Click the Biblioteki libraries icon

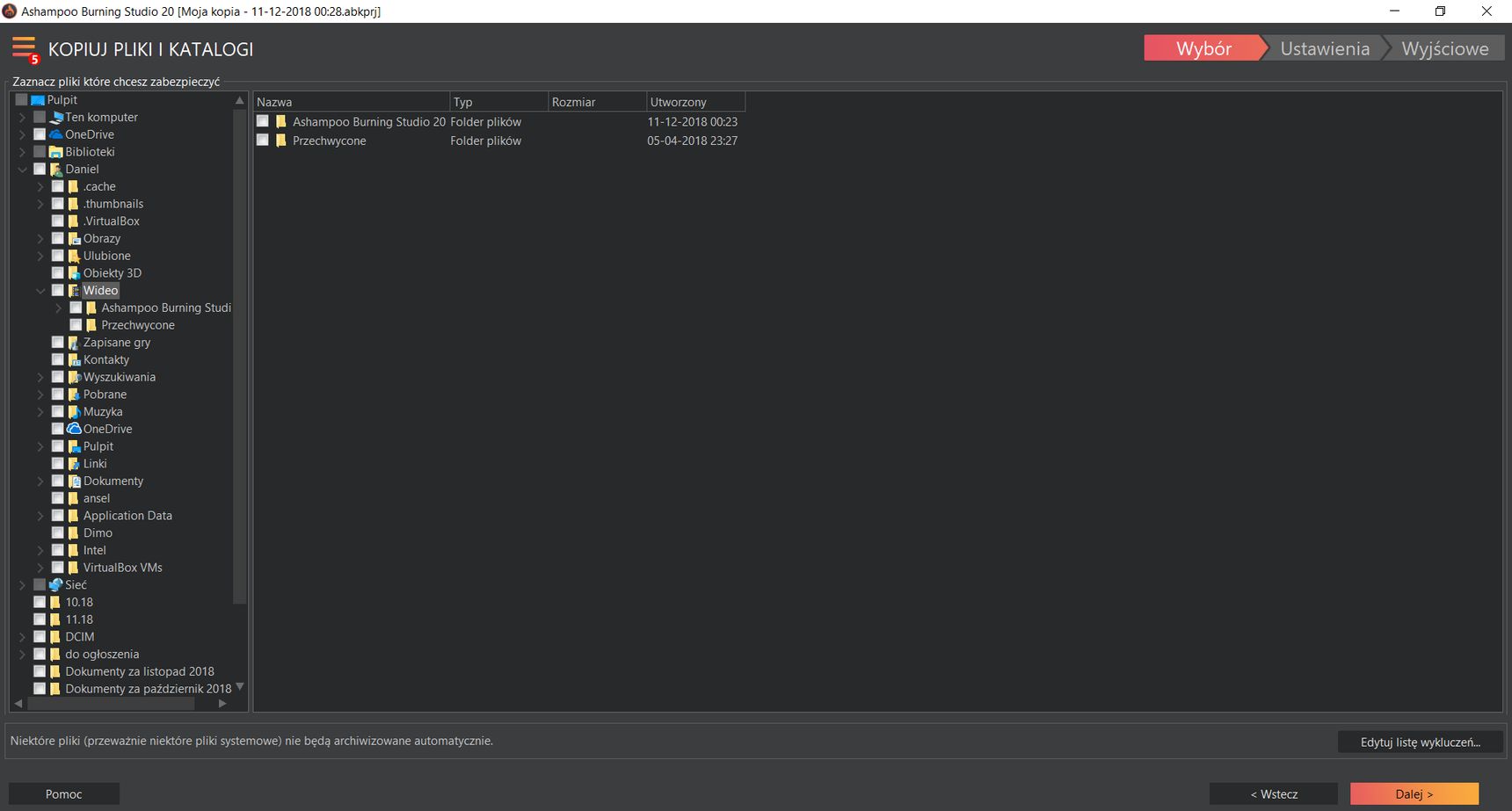pyautogui.click(x=57, y=152)
